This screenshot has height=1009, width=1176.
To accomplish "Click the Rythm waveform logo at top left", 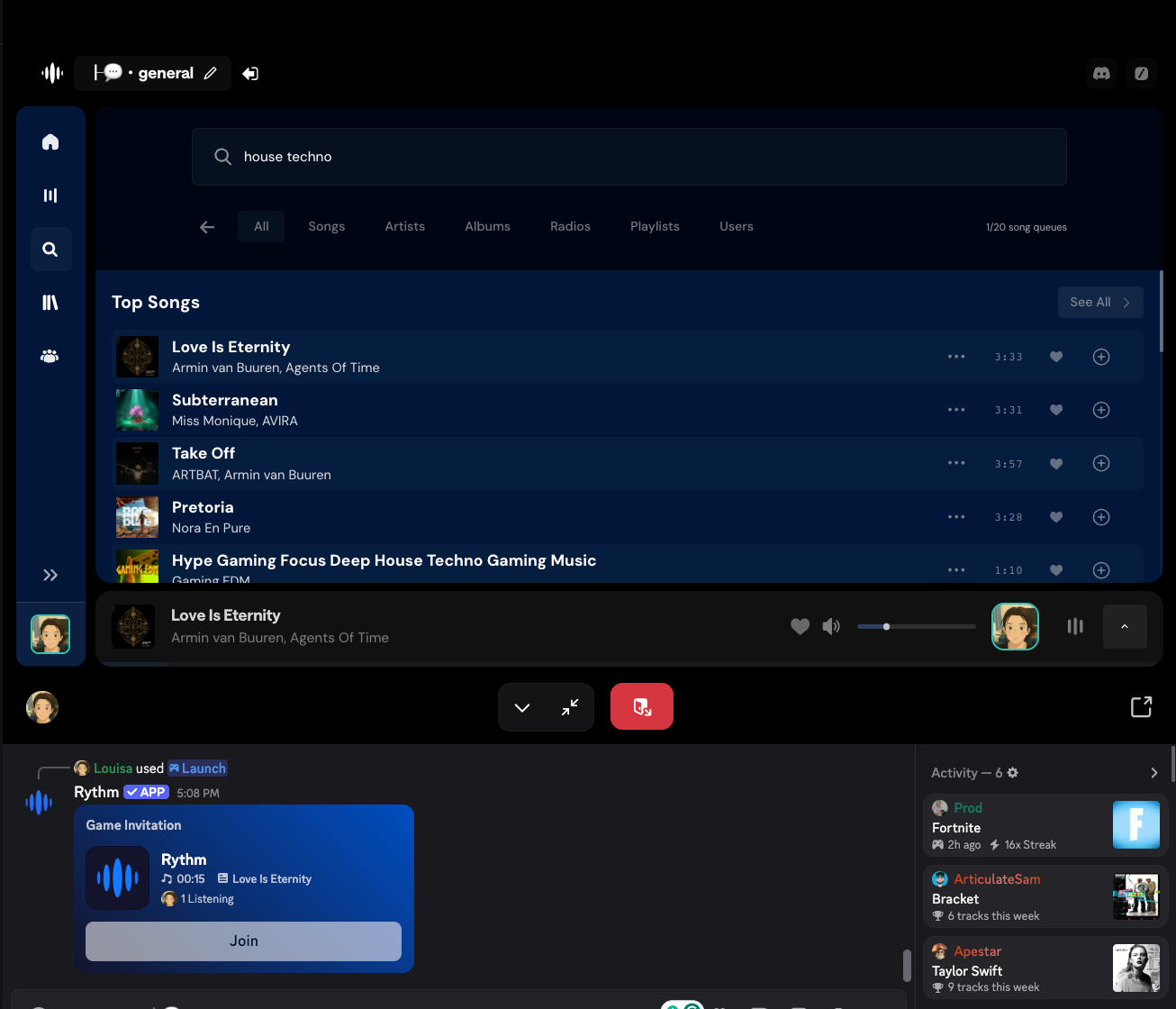I will click(52, 73).
